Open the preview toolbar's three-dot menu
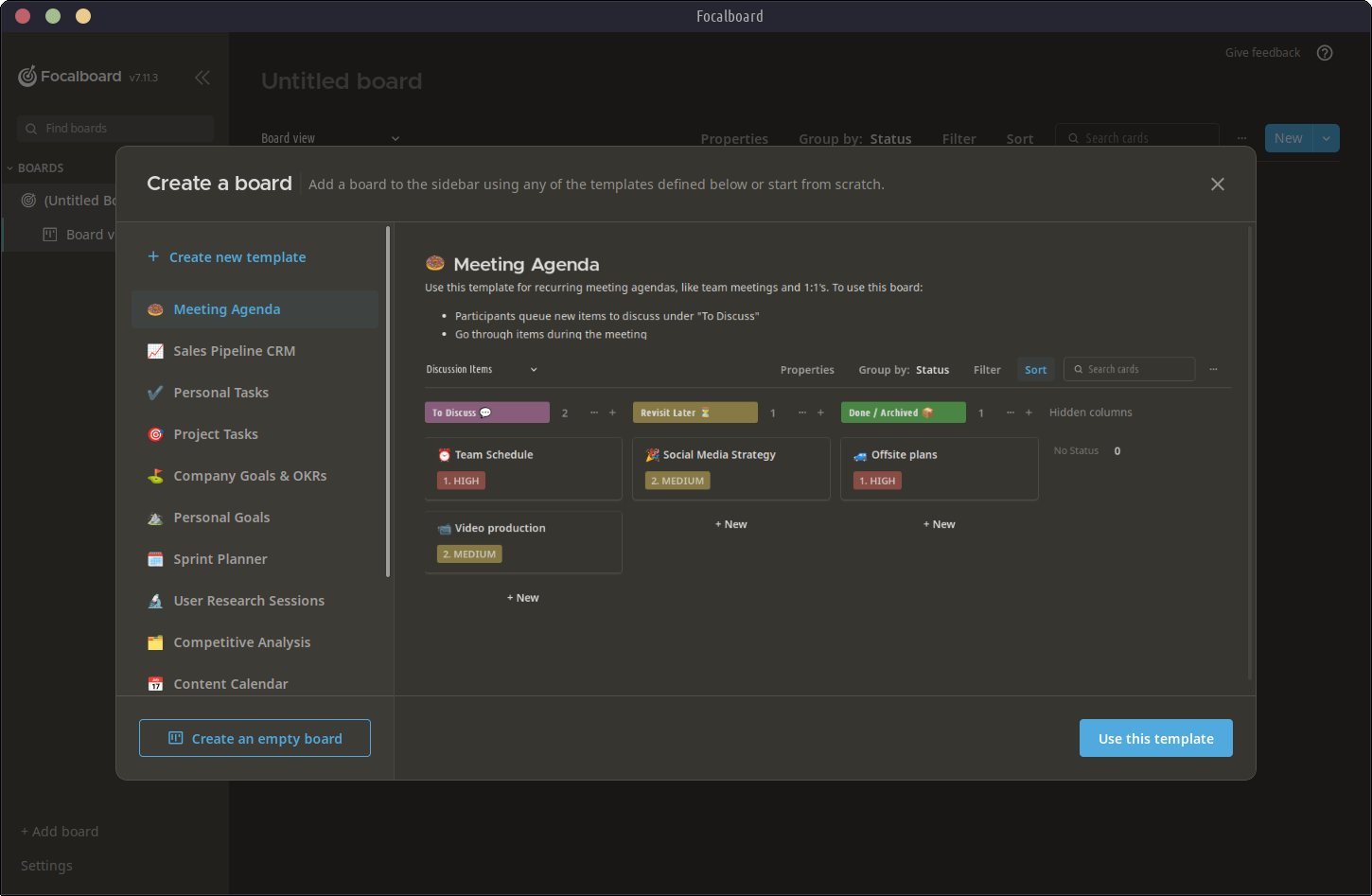This screenshot has height=896, width=1372. [x=1213, y=370]
